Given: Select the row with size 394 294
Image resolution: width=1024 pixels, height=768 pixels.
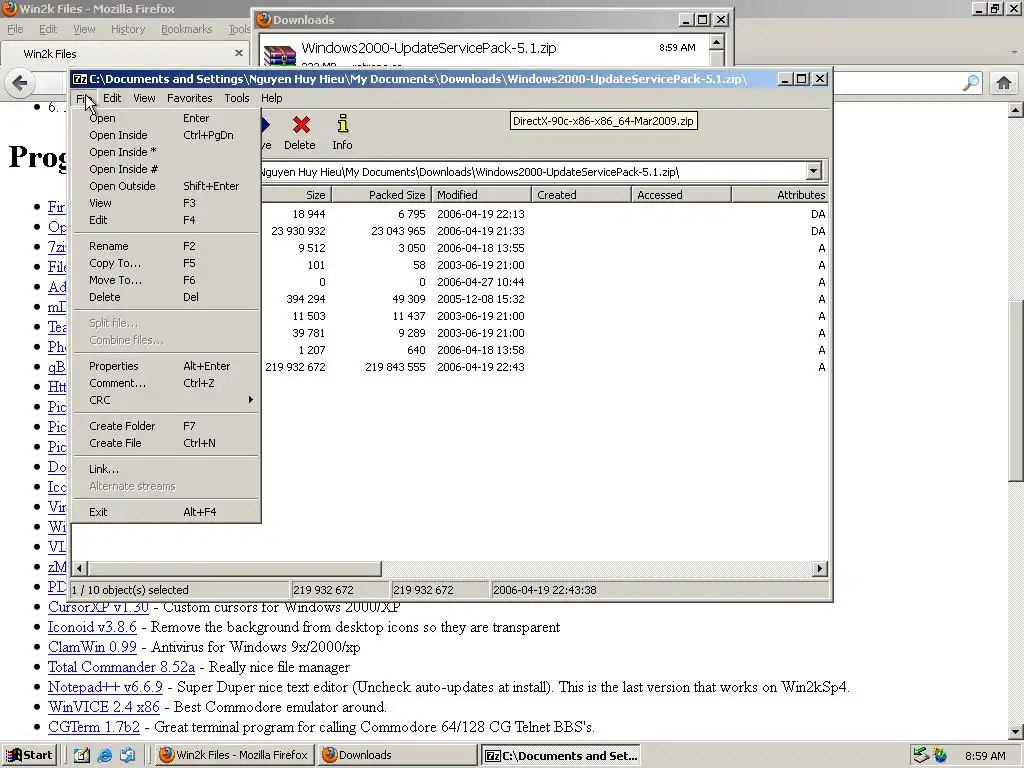Looking at the screenshot, I should (x=545, y=299).
